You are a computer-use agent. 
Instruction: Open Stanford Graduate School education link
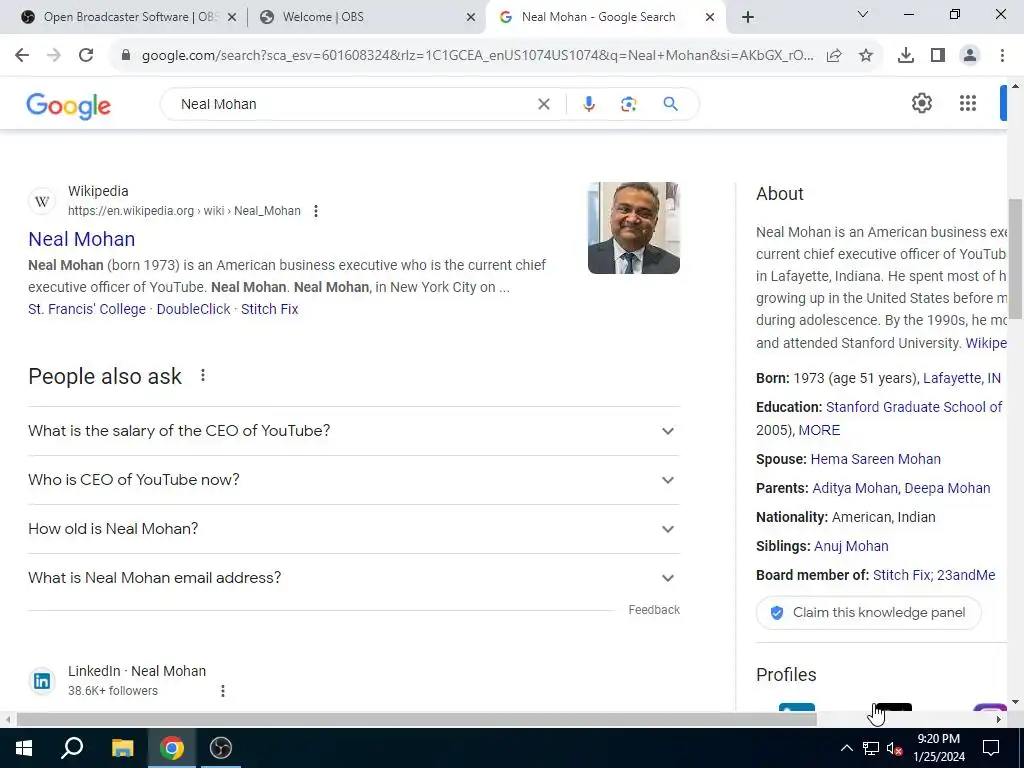[914, 407]
